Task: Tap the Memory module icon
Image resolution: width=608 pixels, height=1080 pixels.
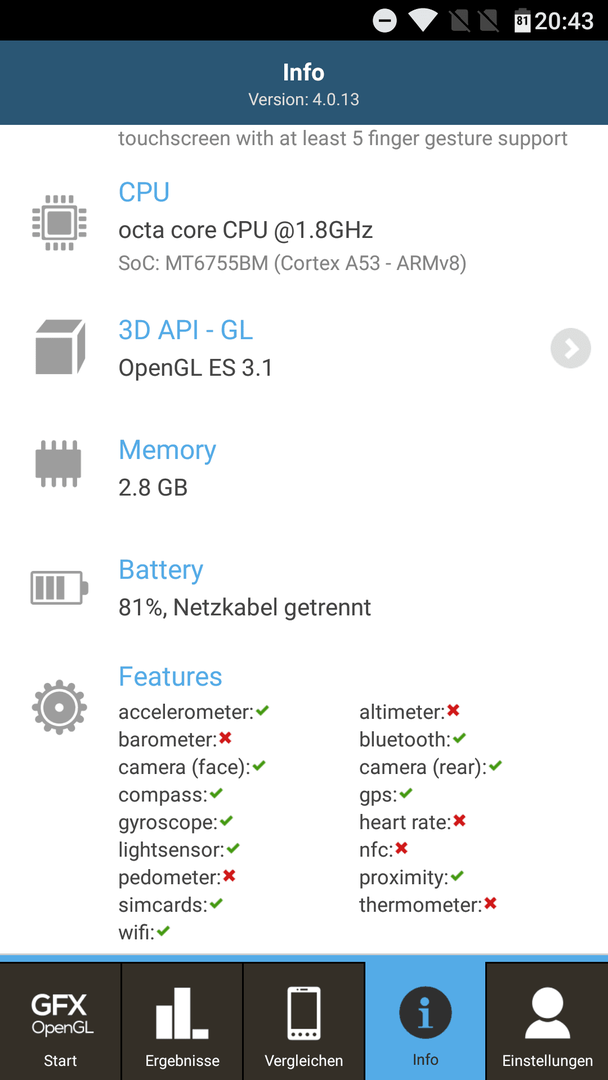Action: [x=59, y=464]
